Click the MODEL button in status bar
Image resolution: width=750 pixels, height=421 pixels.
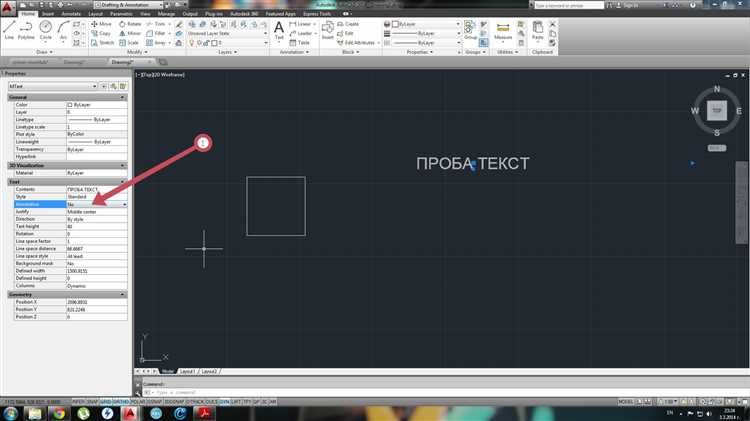tap(626, 402)
